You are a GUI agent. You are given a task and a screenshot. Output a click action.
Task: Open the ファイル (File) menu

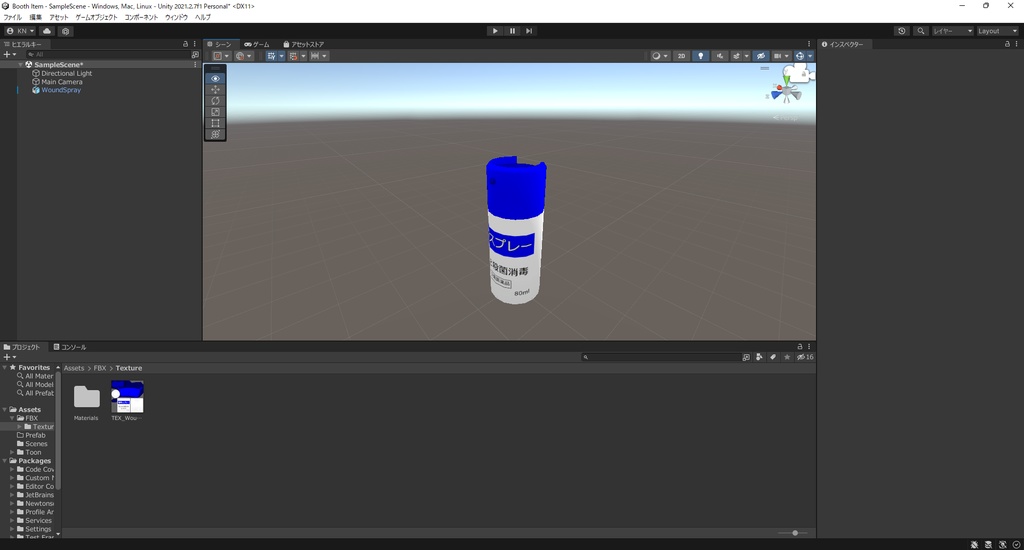12,17
